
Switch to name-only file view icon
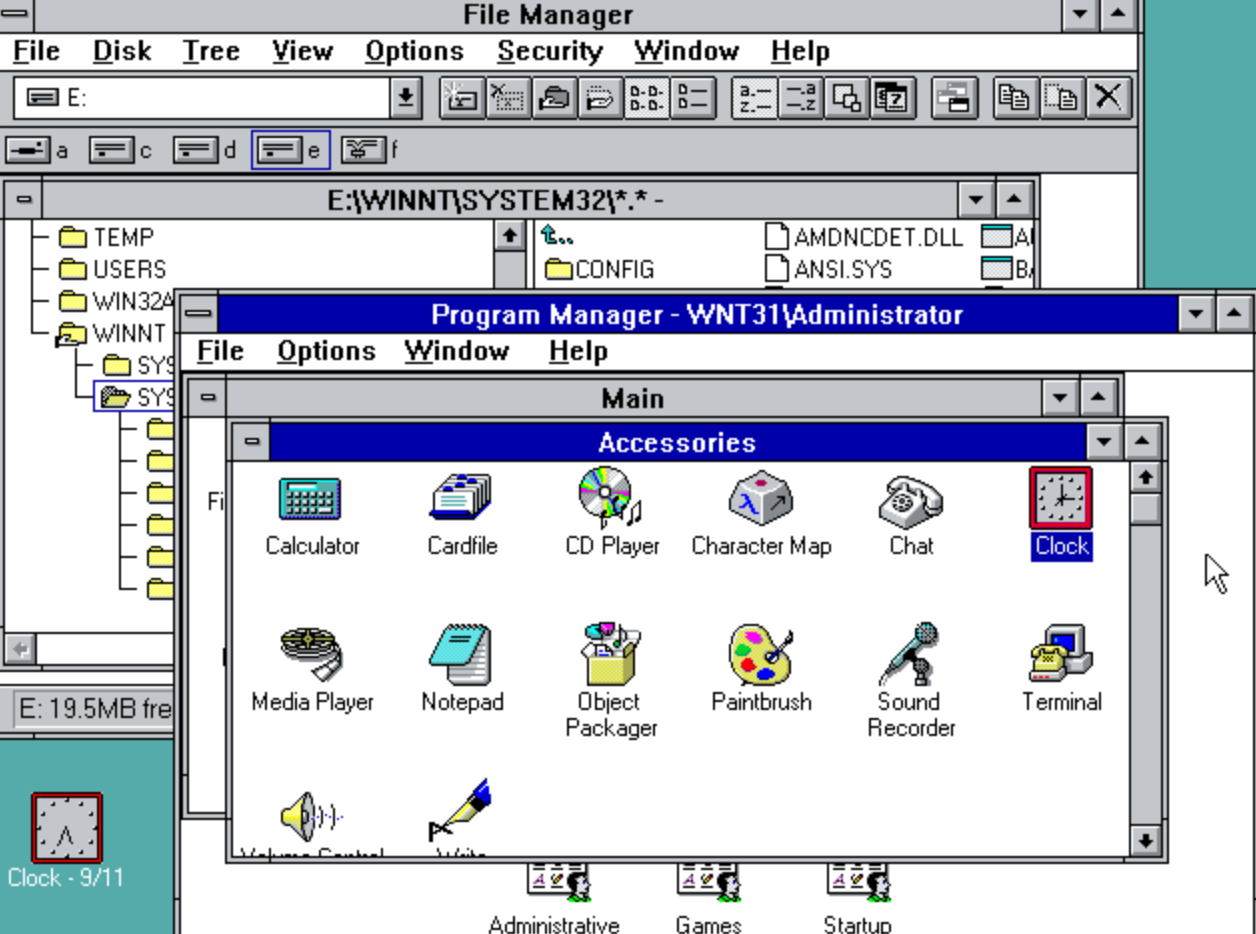pos(645,98)
